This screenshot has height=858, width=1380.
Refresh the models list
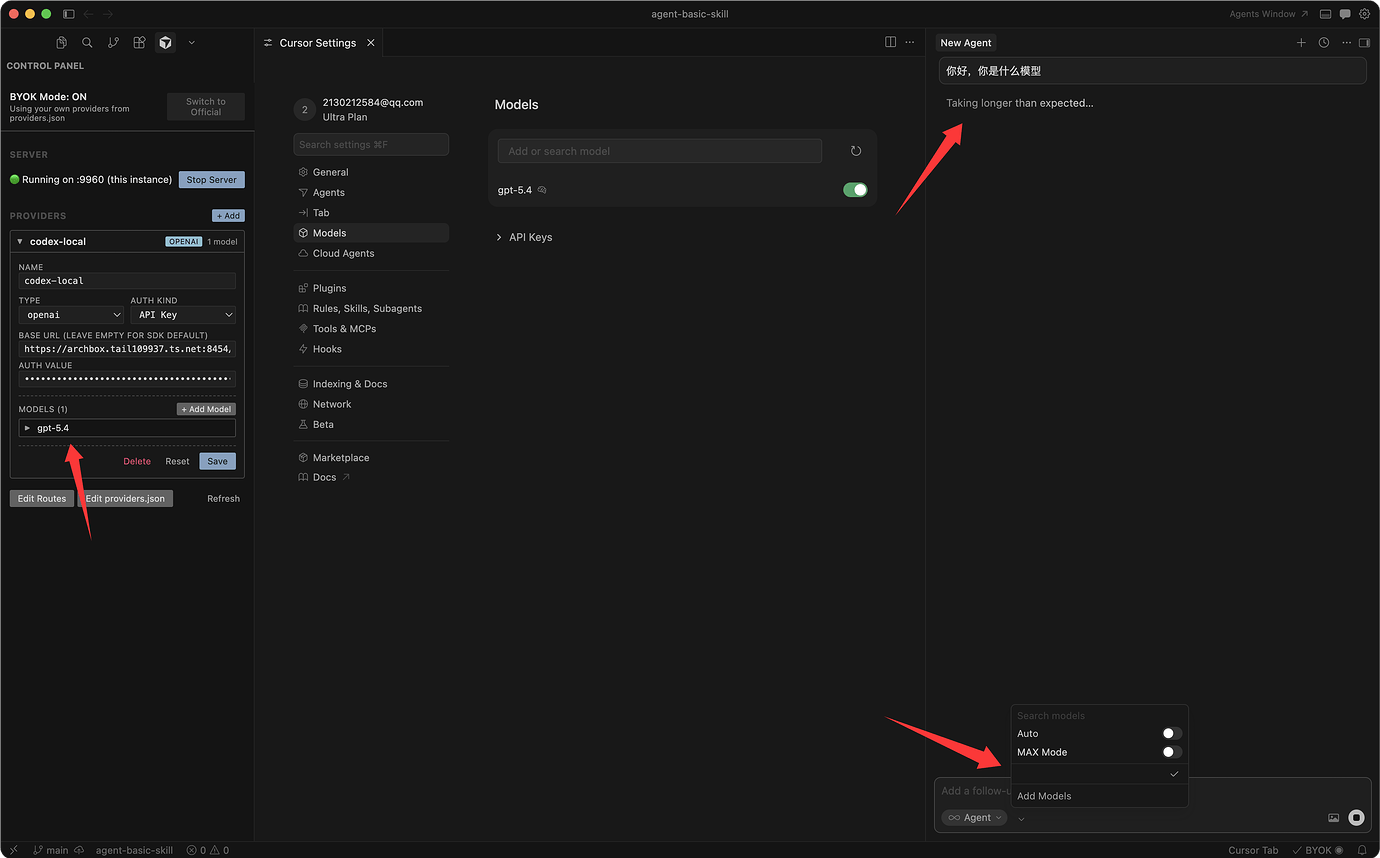click(x=855, y=151)
